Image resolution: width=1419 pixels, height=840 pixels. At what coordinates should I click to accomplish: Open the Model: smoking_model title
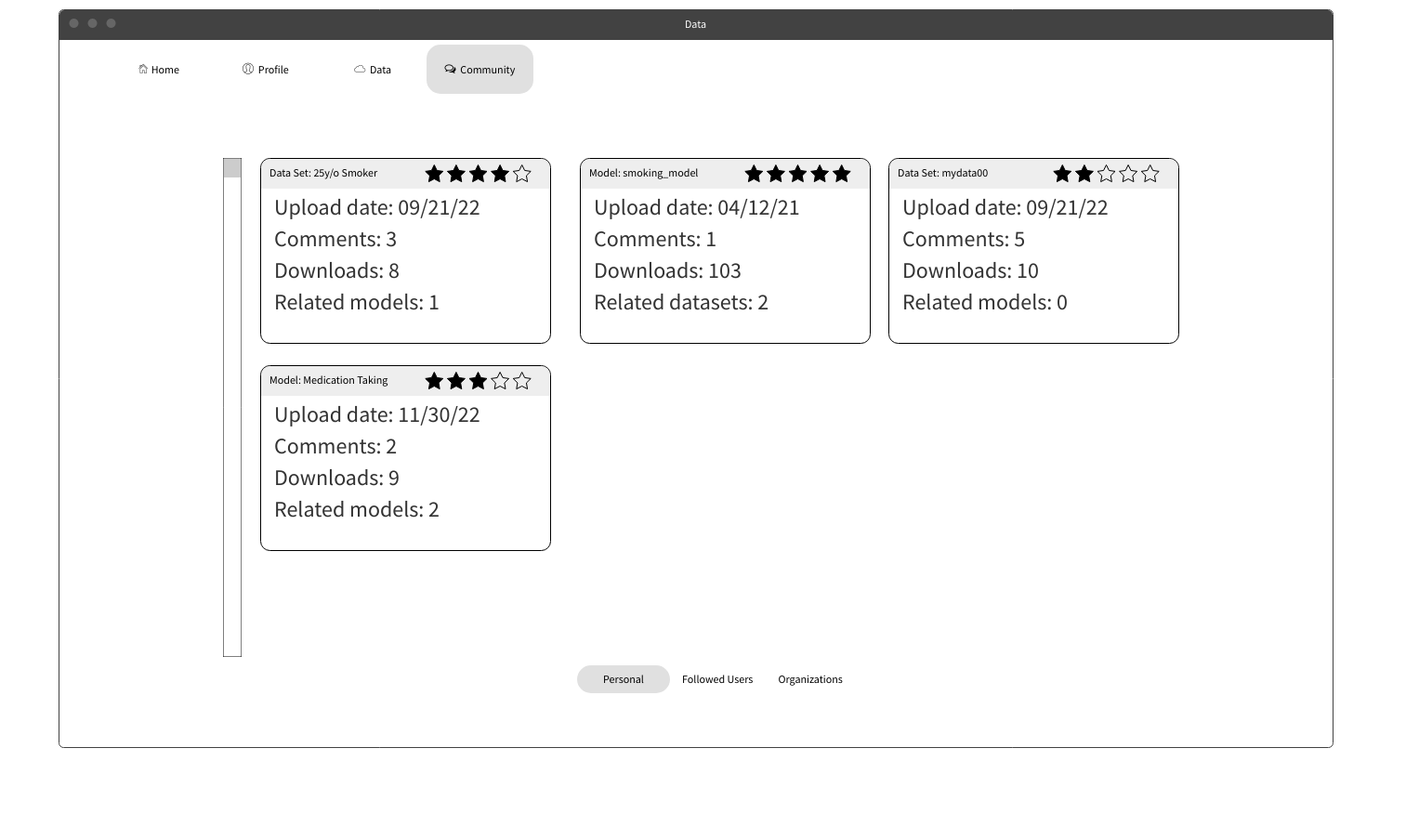coord(643,173)
